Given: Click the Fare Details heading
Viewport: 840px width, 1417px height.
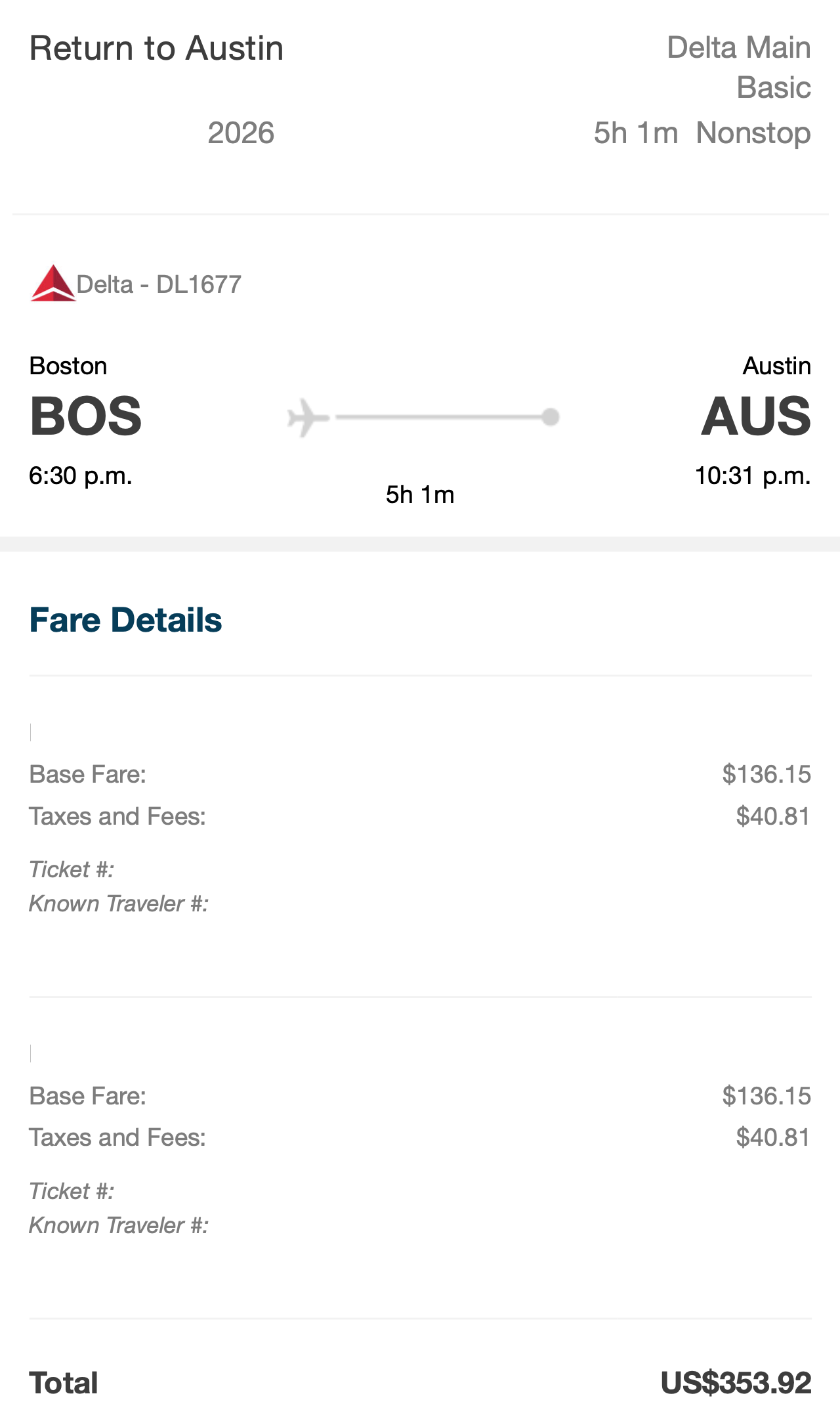Looking at the screenshot, I should click(125, 620).
